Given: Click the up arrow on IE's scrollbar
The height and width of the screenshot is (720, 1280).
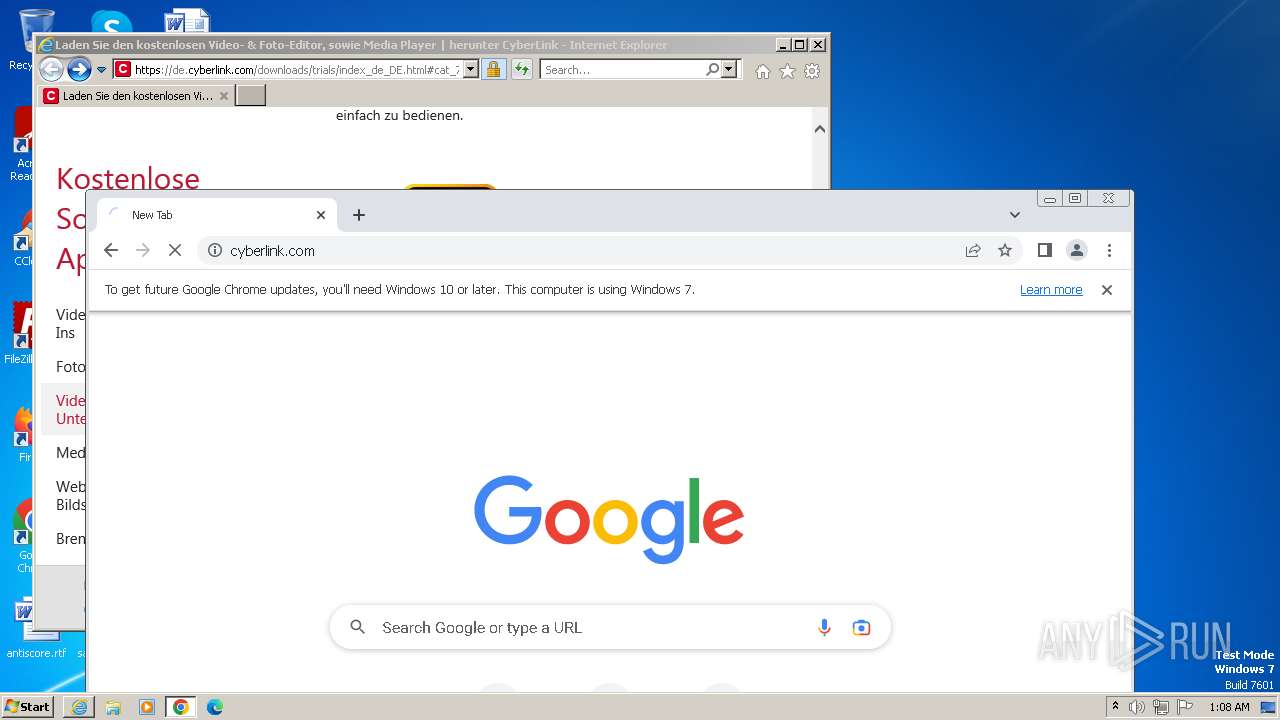Looking at the screenshot, I should click(820, 128).
